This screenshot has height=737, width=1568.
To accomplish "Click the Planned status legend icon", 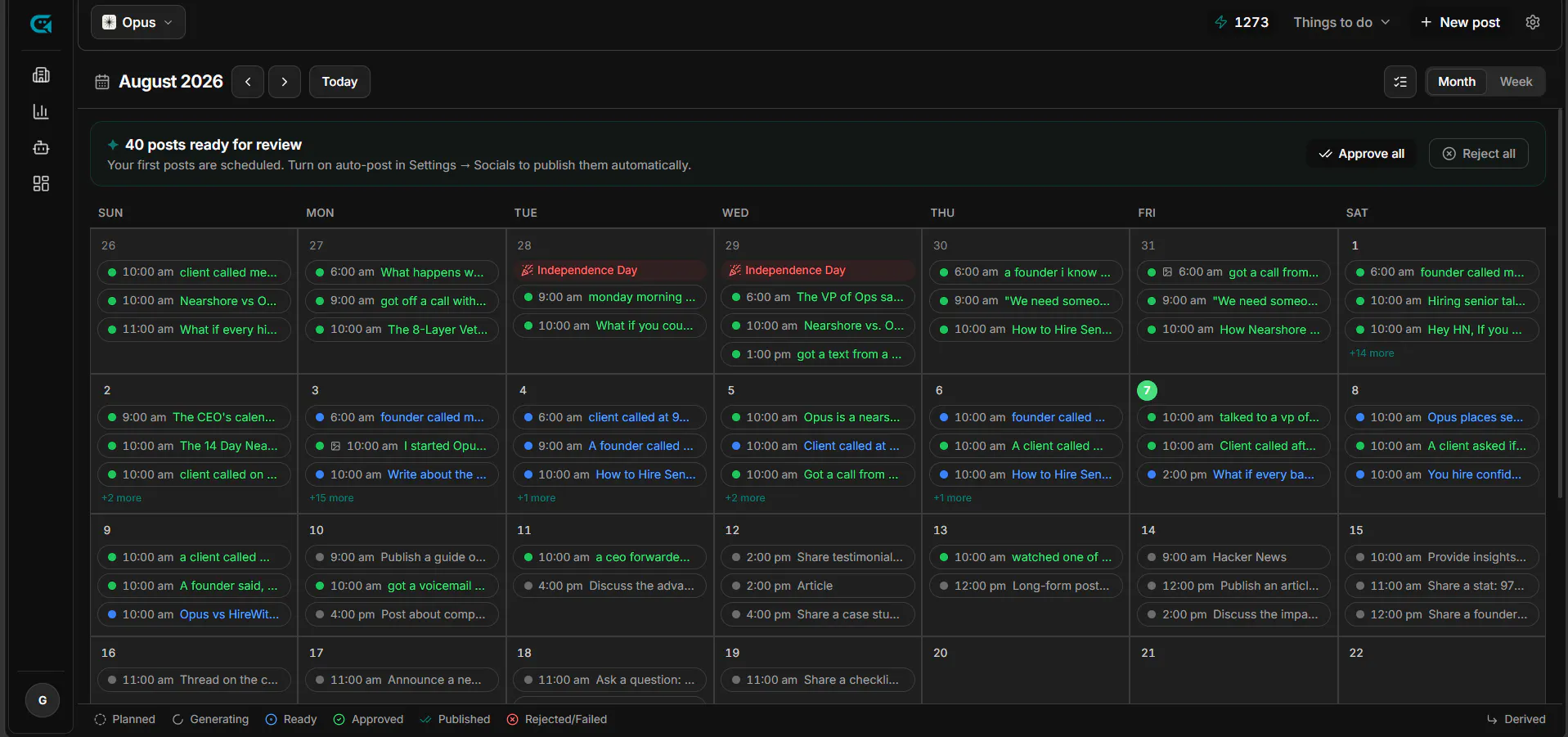I will click(100, 720).
